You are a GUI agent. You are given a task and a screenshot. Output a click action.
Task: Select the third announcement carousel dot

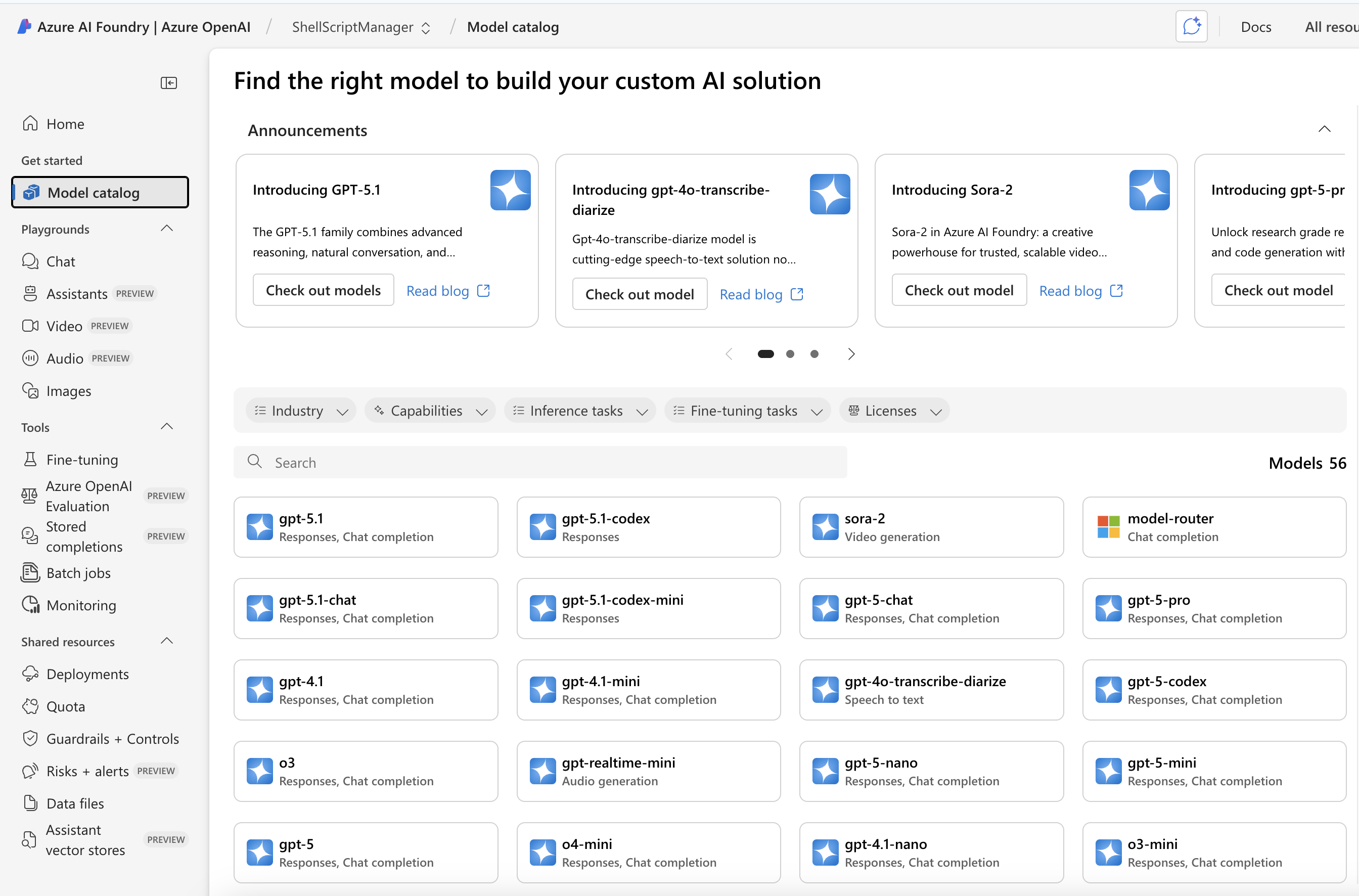[x=814, y=354]
